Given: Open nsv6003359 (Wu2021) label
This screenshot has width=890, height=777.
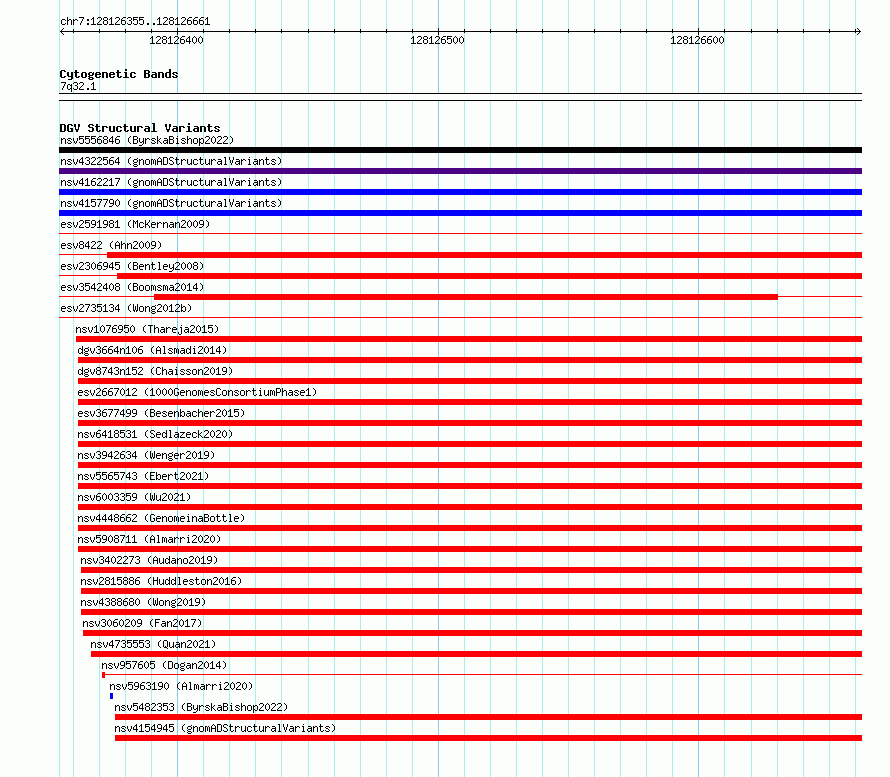Looking at the screenshot, I should 134,497.
